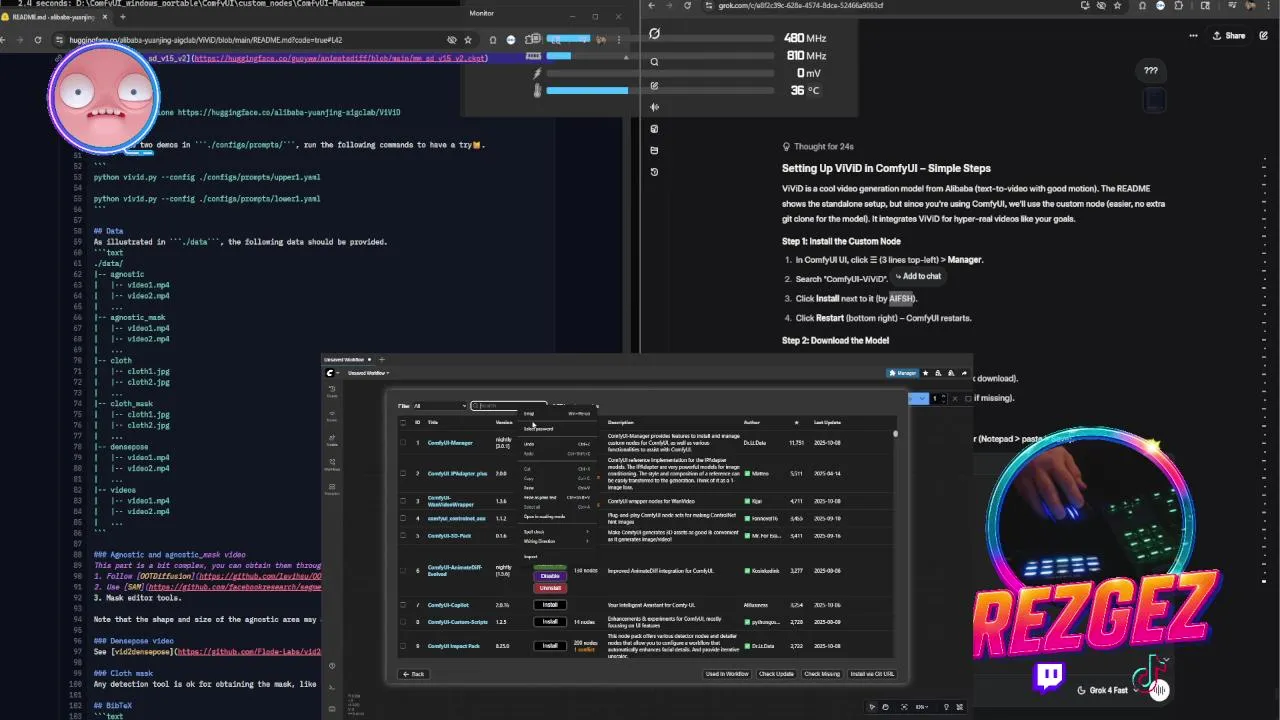Click Back button in Manager dialog
The width and height of the screenshot is (1280, 720).
(413, 674)
